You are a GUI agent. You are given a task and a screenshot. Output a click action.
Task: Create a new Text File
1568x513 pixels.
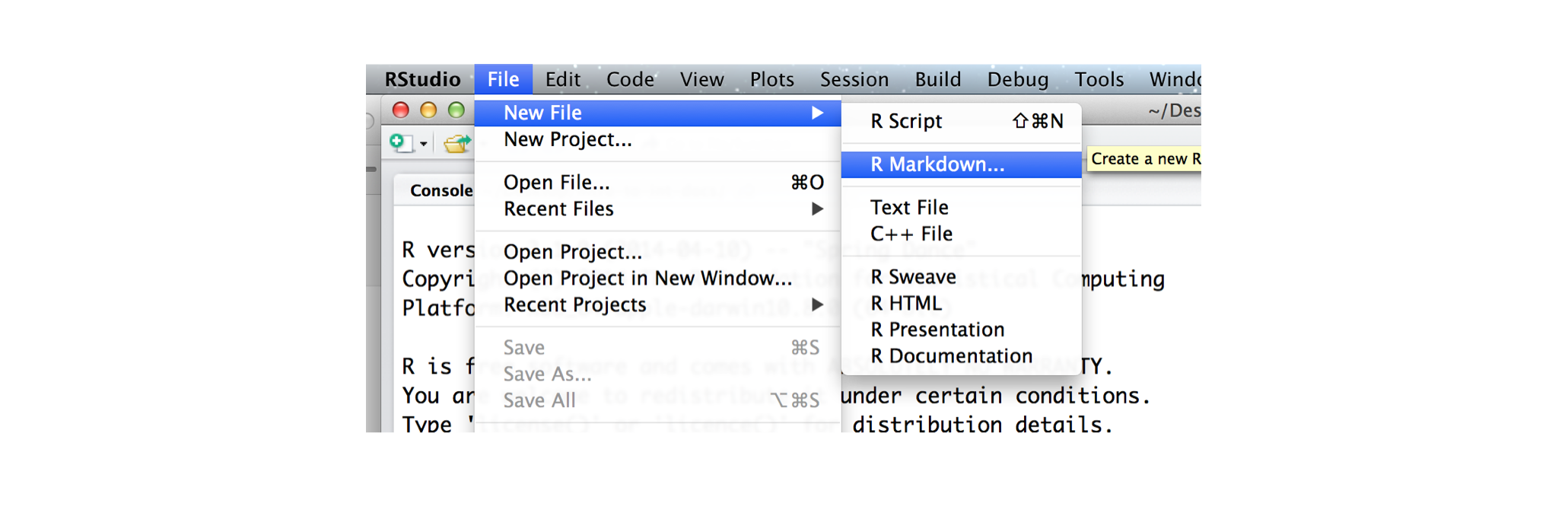pos(909,207)
